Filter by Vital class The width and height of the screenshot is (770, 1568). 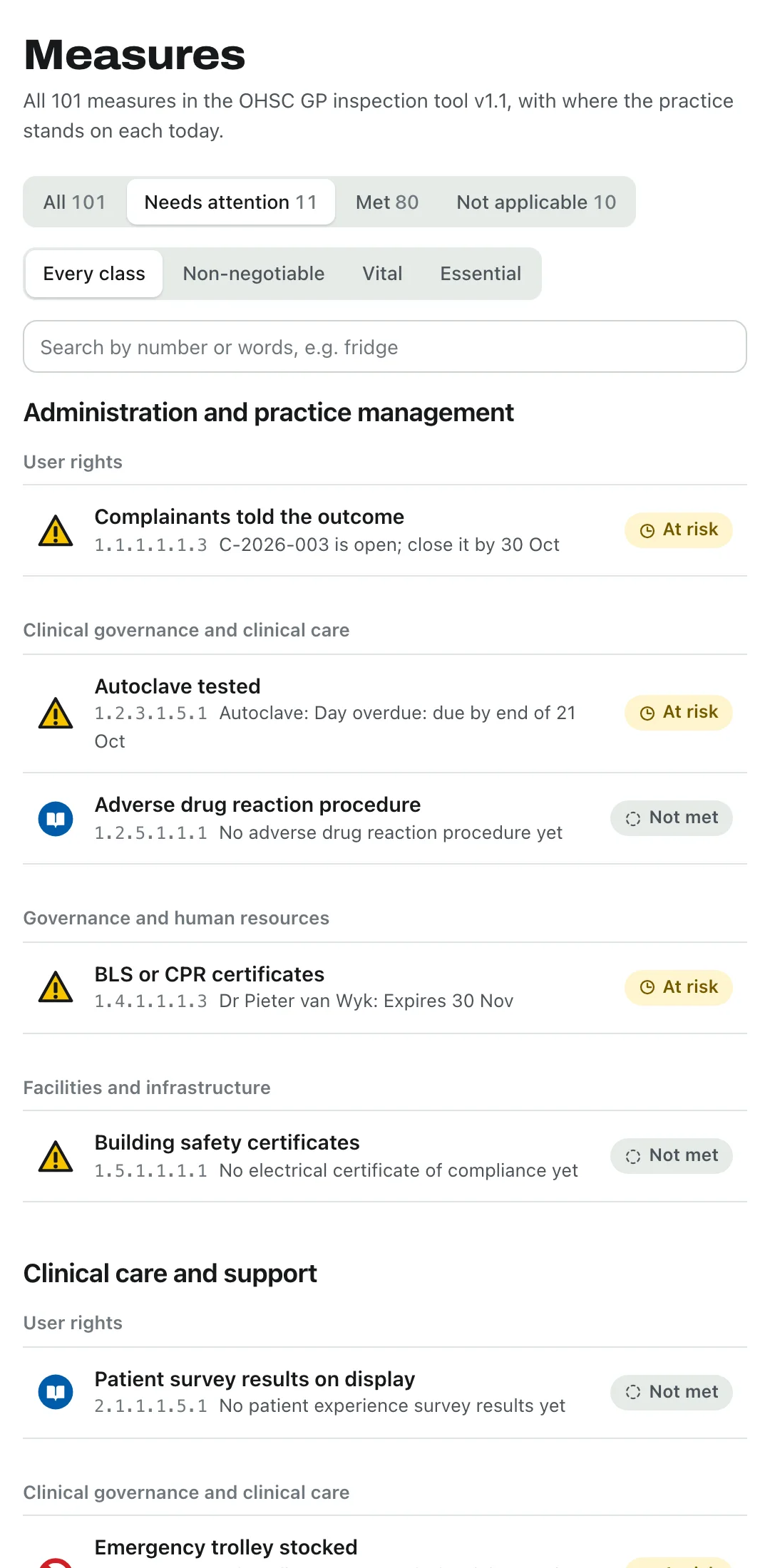382,274
